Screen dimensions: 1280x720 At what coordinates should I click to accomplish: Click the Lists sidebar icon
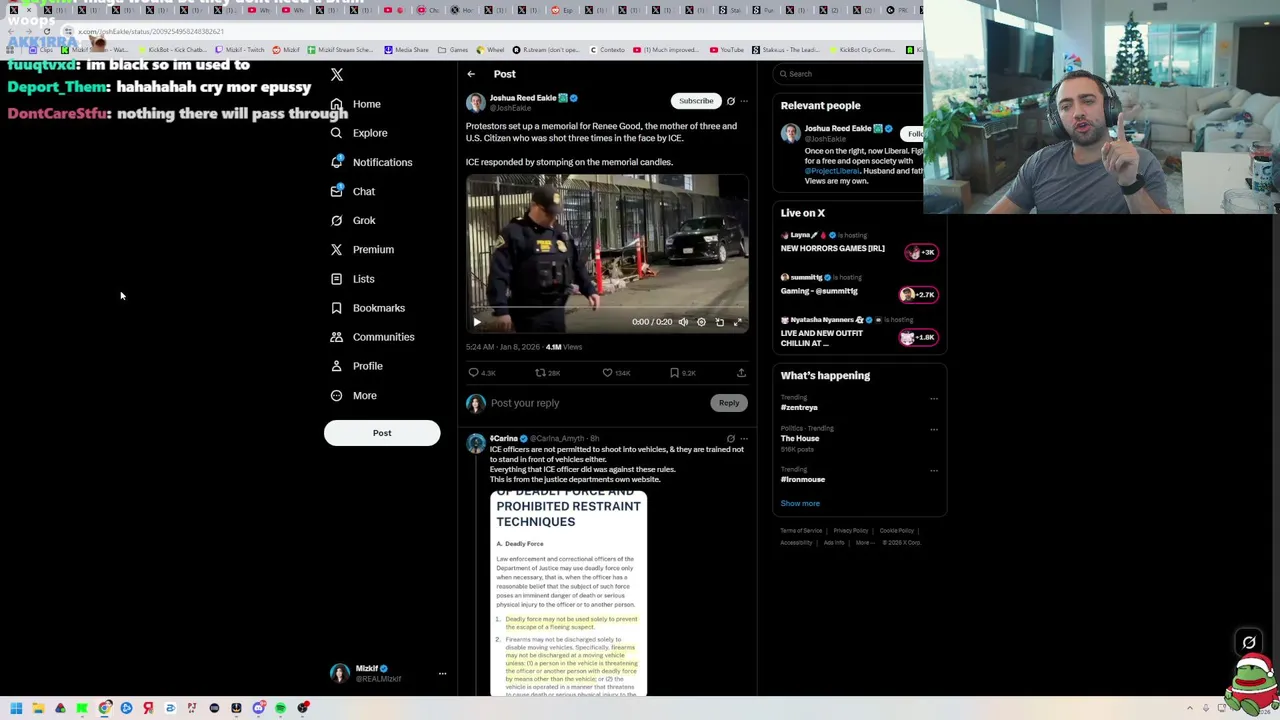(x=336, y=279)
